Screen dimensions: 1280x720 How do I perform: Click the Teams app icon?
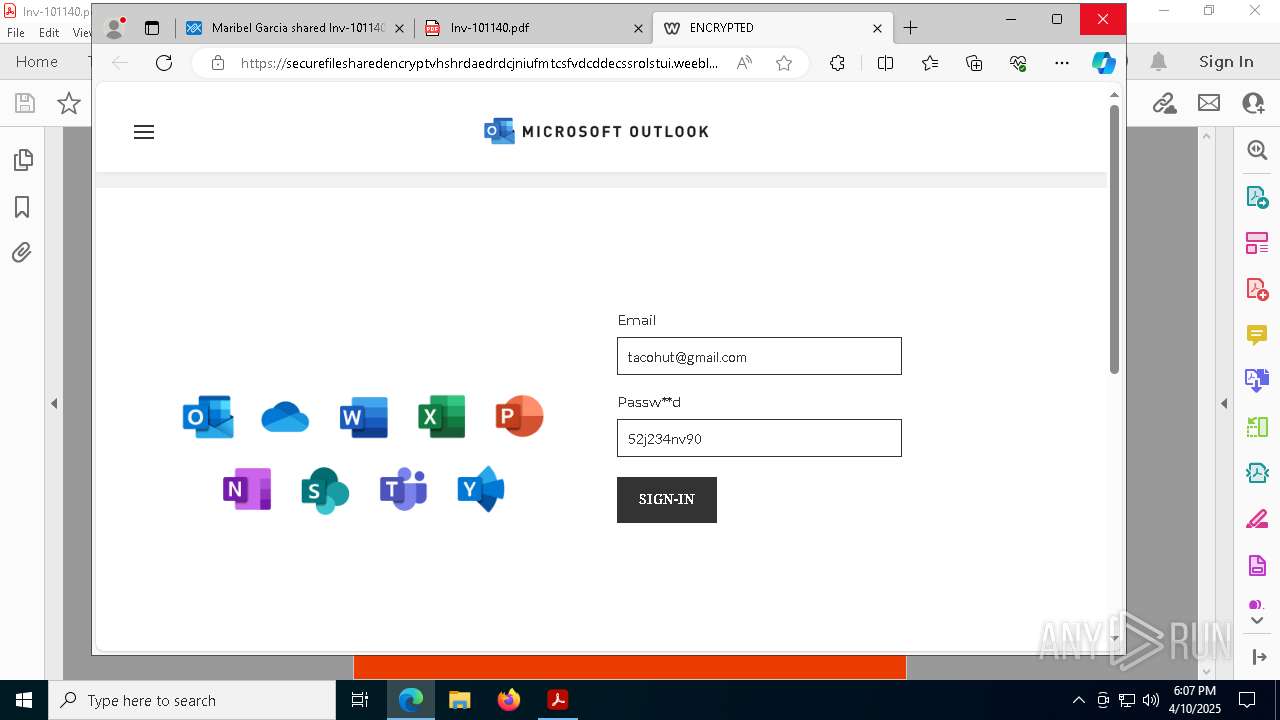pyautogui.click(x=403, y=489)
